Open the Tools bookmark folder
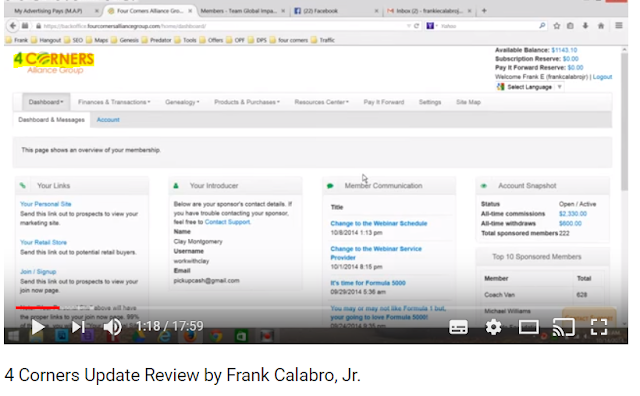 [185, 40]
